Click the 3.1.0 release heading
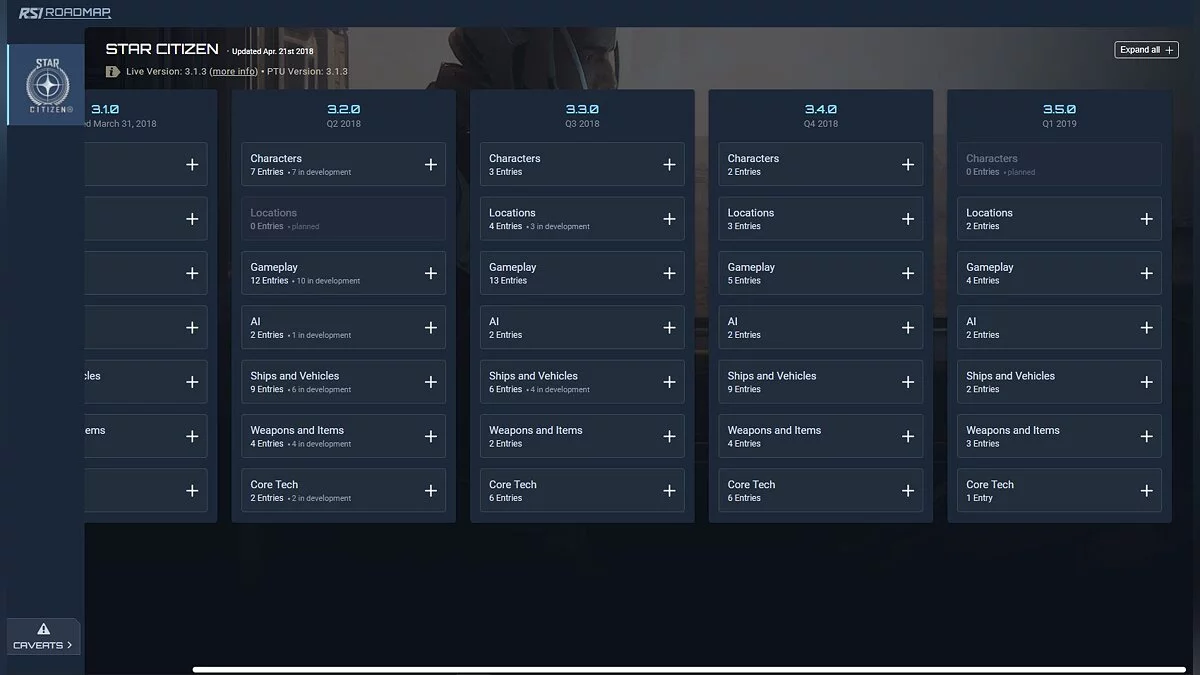Image resolution: width=1200 pixels, height=675 pixels. tap(105, 109)
